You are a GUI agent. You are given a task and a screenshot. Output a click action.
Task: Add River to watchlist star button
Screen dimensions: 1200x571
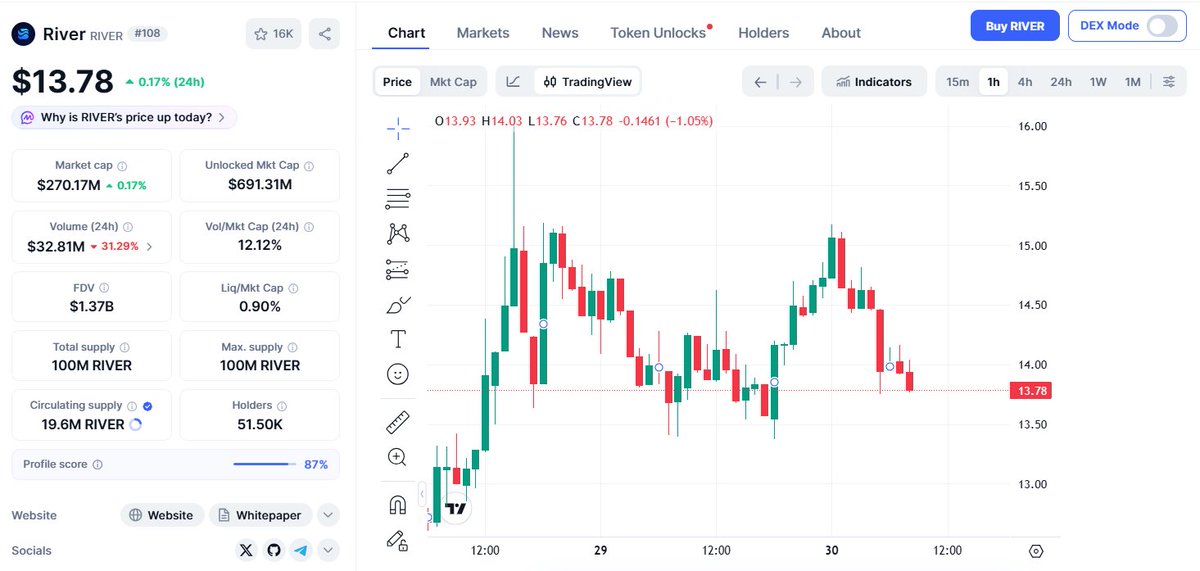[x=273, y=34]
